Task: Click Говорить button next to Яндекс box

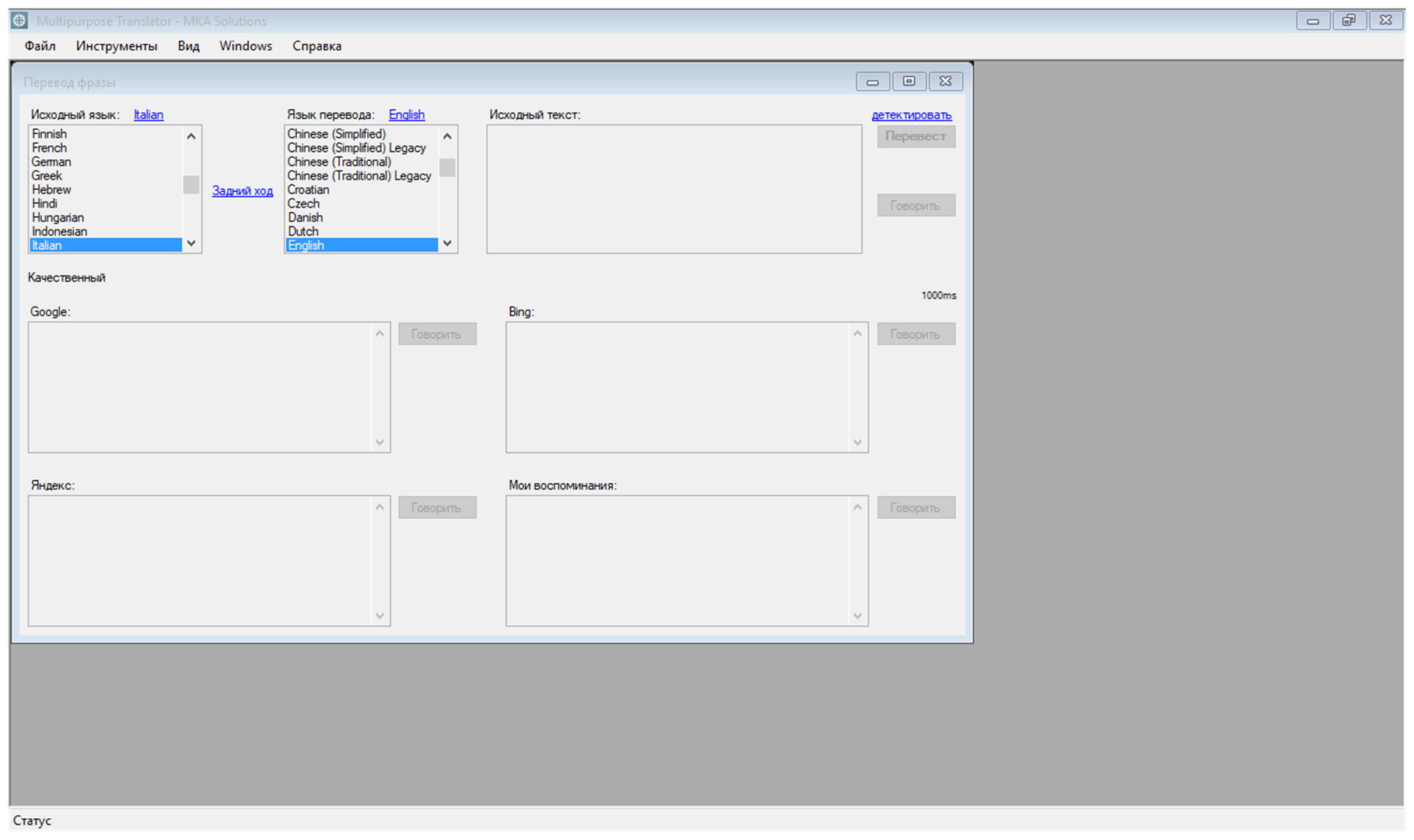Action: 437,507
